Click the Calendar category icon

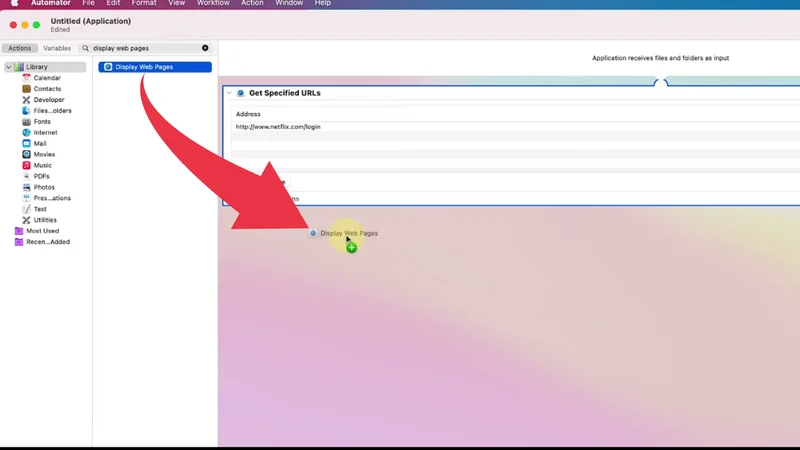tap(27, 78)
